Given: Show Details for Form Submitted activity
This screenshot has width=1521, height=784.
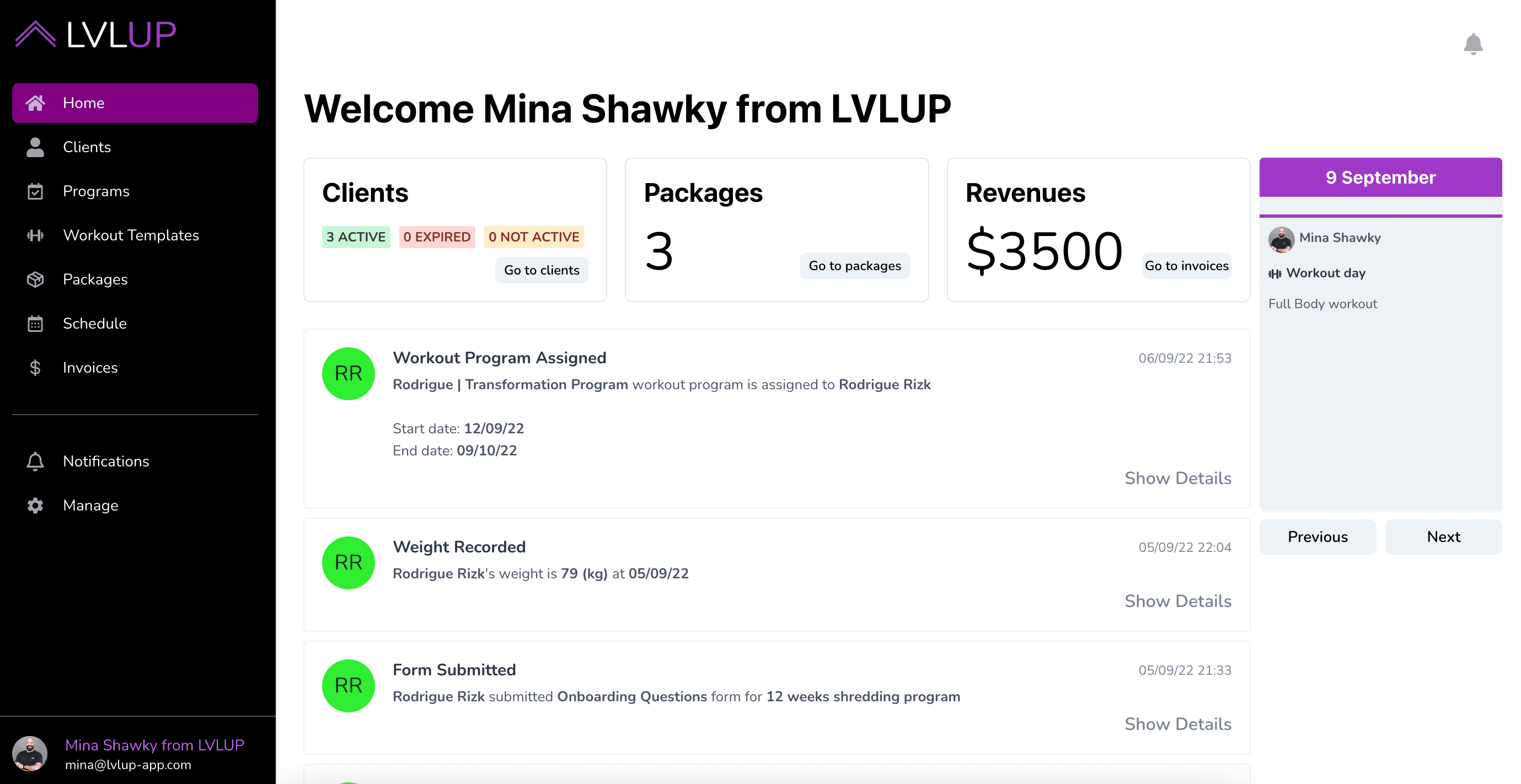Looking at the screenshot, I should point(1177,723).
